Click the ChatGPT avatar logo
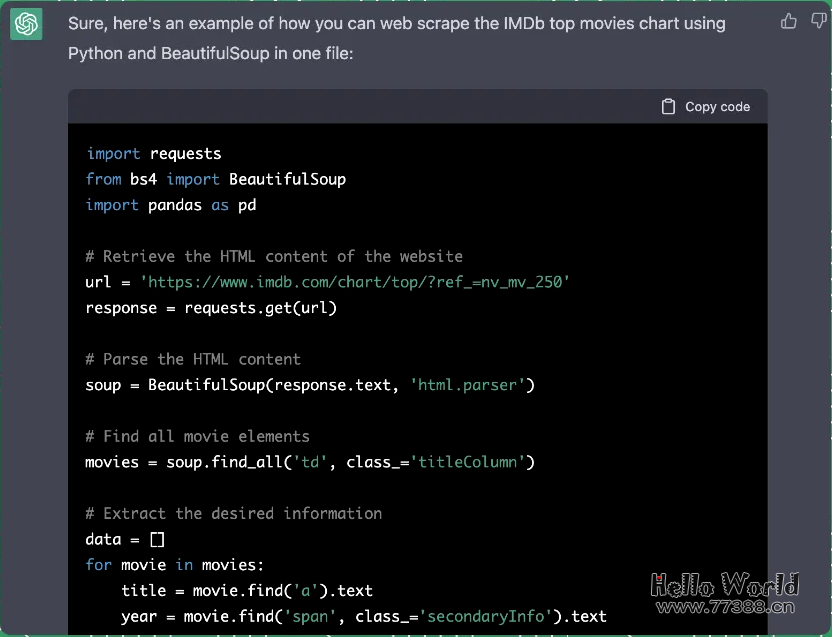This screenshot has width=832, height=637. (26, 24)
